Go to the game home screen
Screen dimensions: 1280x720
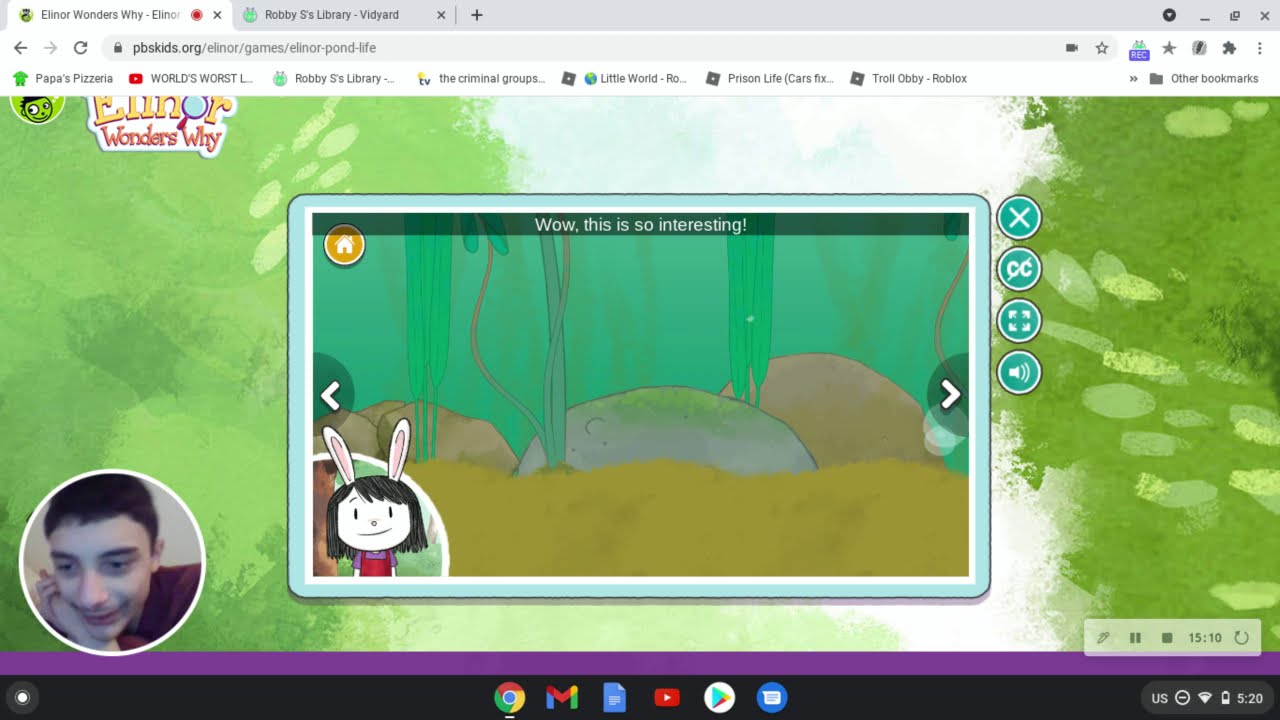(344, 245)
